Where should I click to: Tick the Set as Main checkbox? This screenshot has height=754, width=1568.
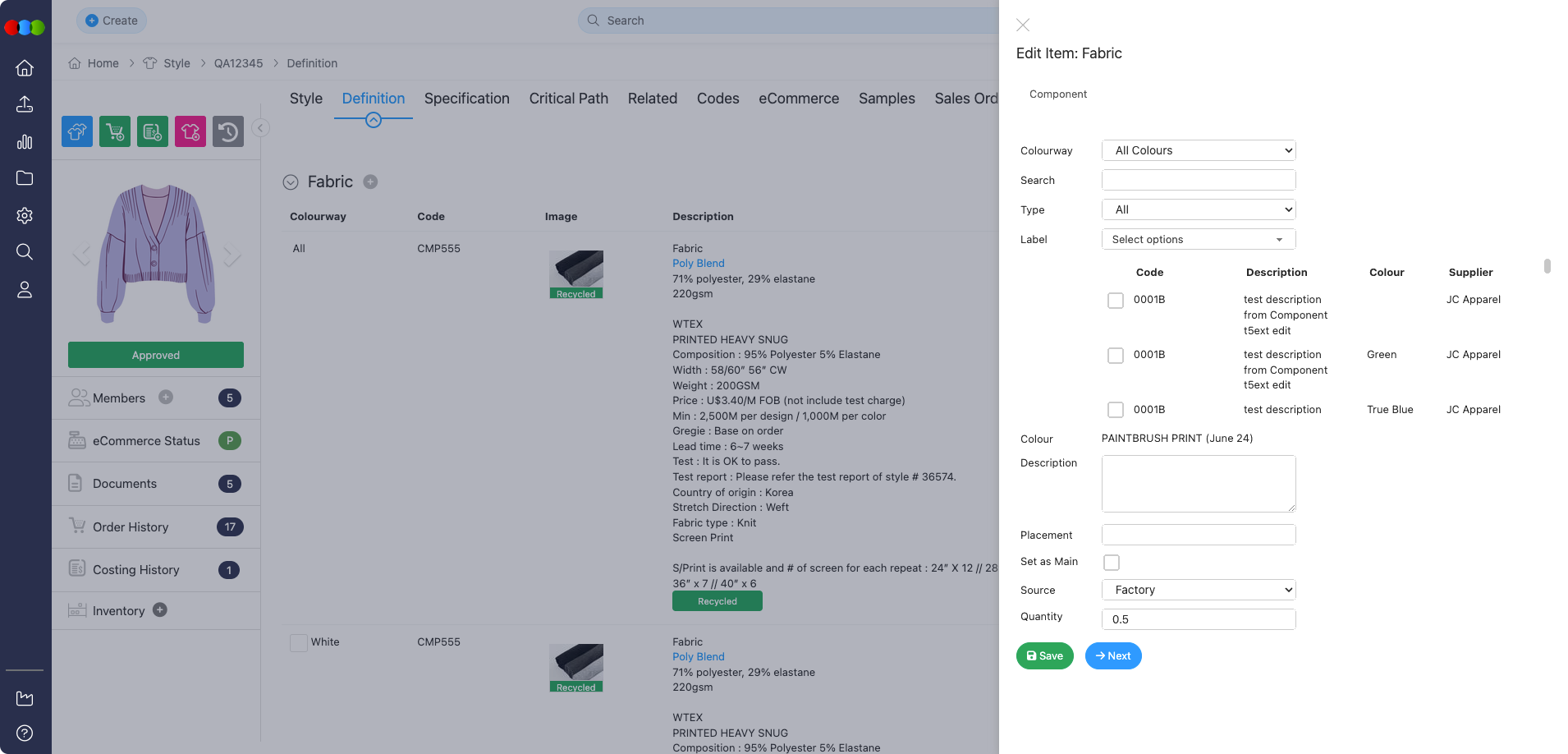point(1112,563)
